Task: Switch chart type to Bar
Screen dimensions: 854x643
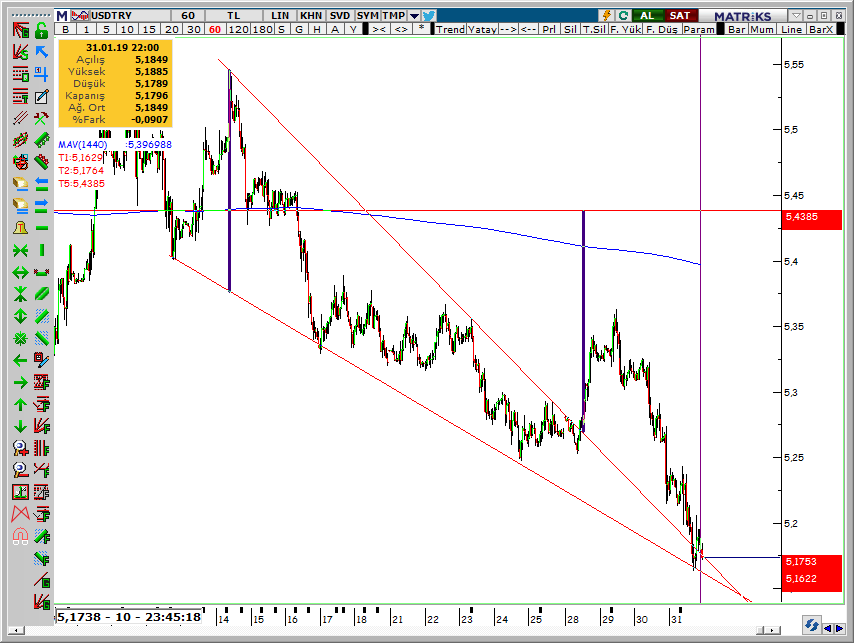Action: [737, 29]
